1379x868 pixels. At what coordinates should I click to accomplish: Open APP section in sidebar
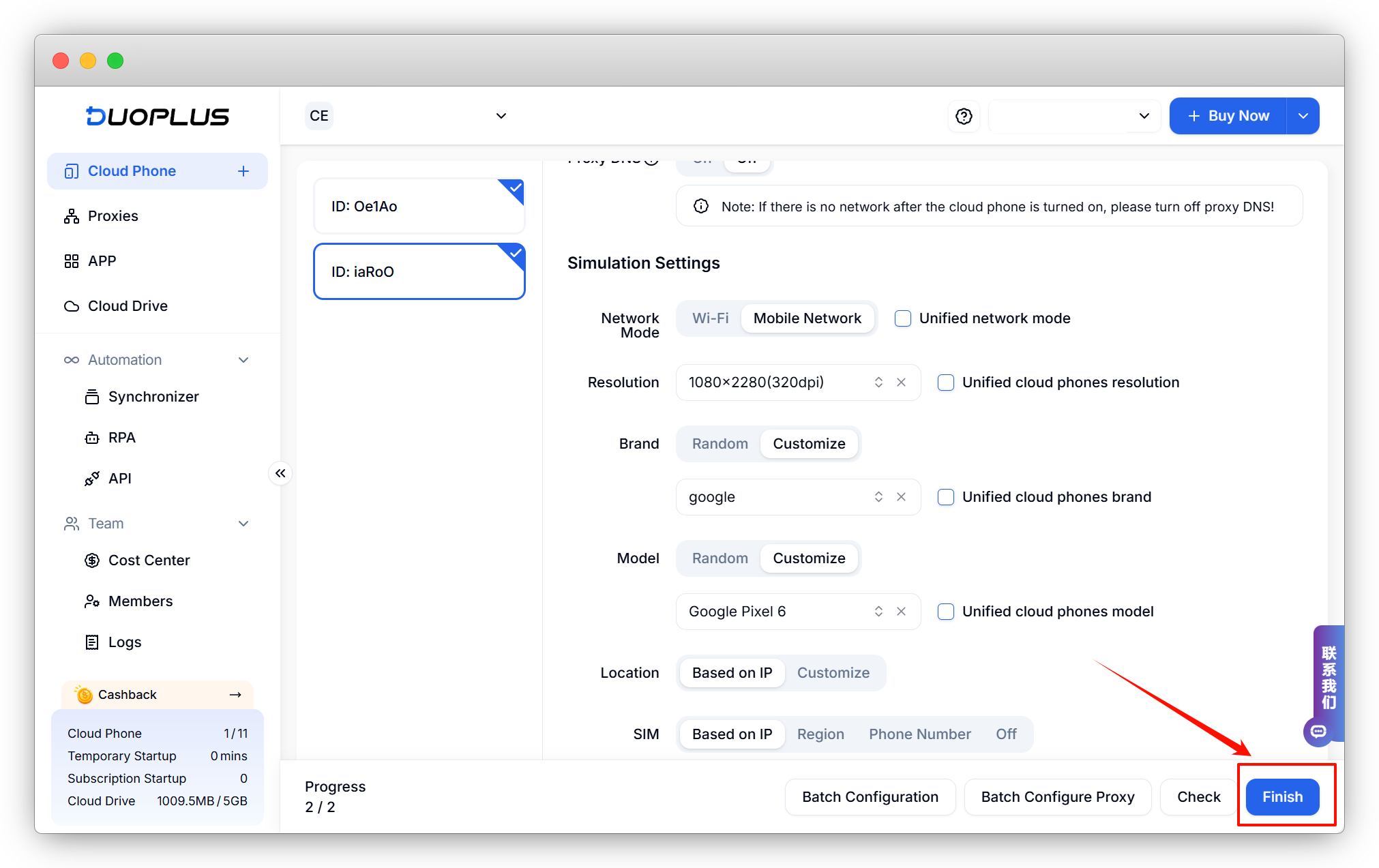pyautogui.click(x=158, y=261)
